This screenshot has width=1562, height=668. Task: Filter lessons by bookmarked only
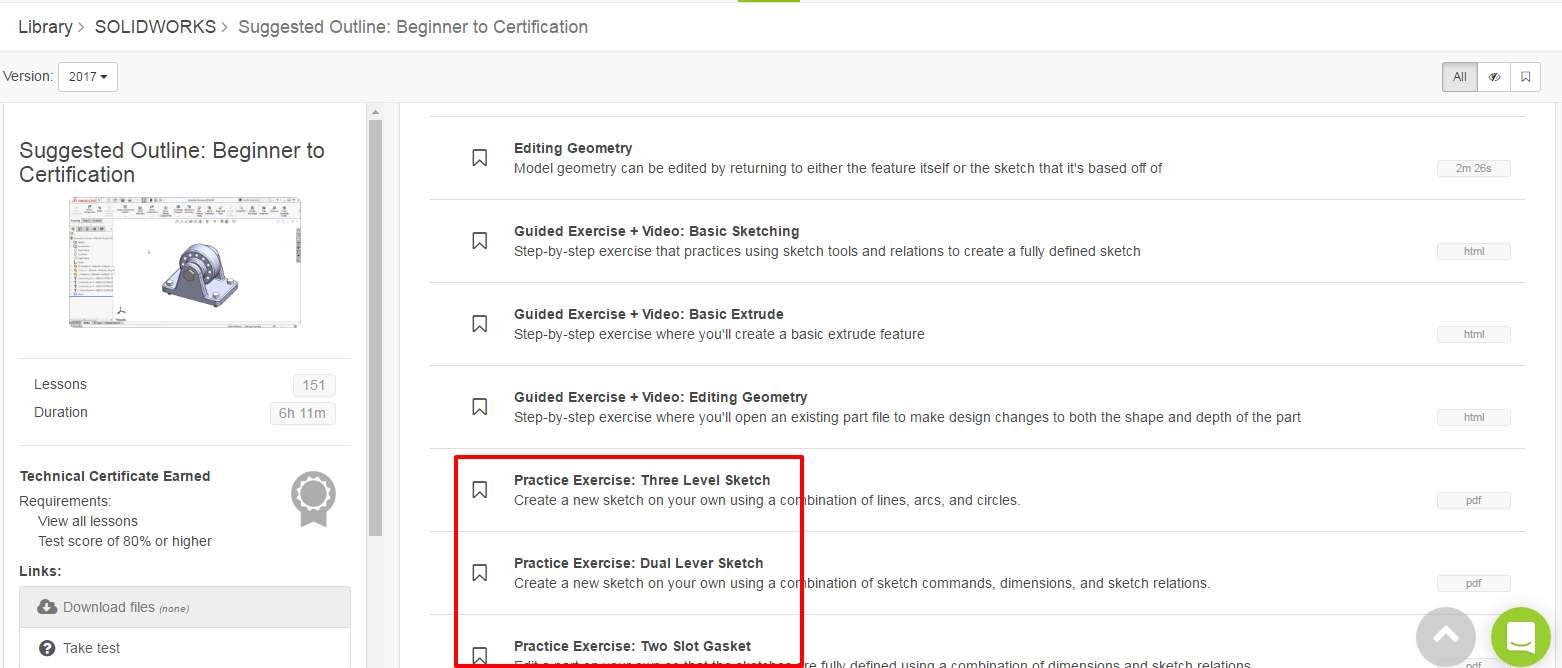point(1525,77)
